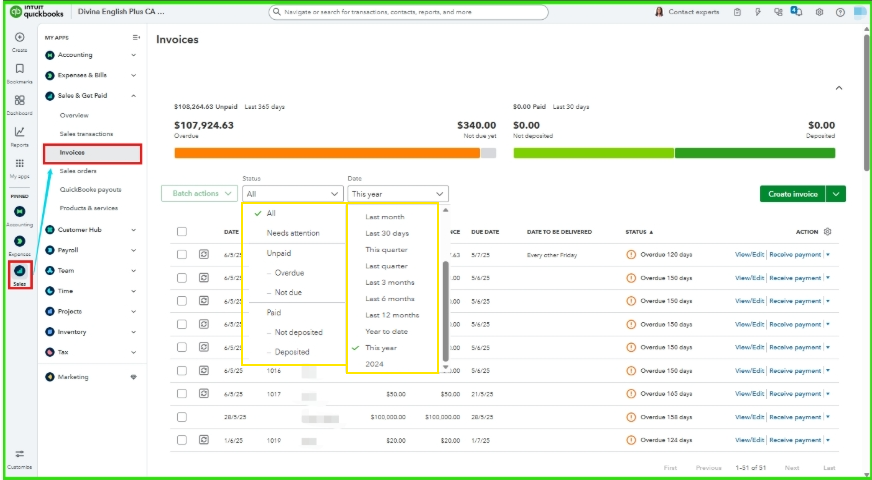Go to Dashboard icon in left rail
This screenshot has height=480, width=872.
(x=19, y=101)
